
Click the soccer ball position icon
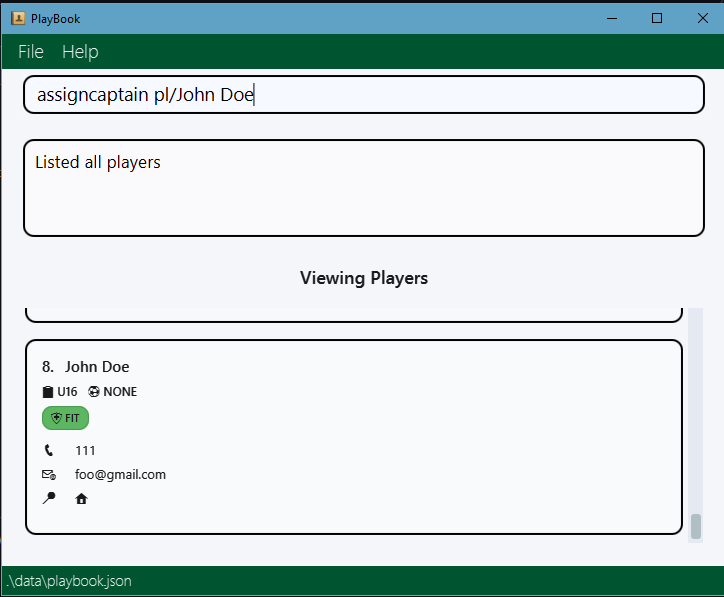click(94, 392)
